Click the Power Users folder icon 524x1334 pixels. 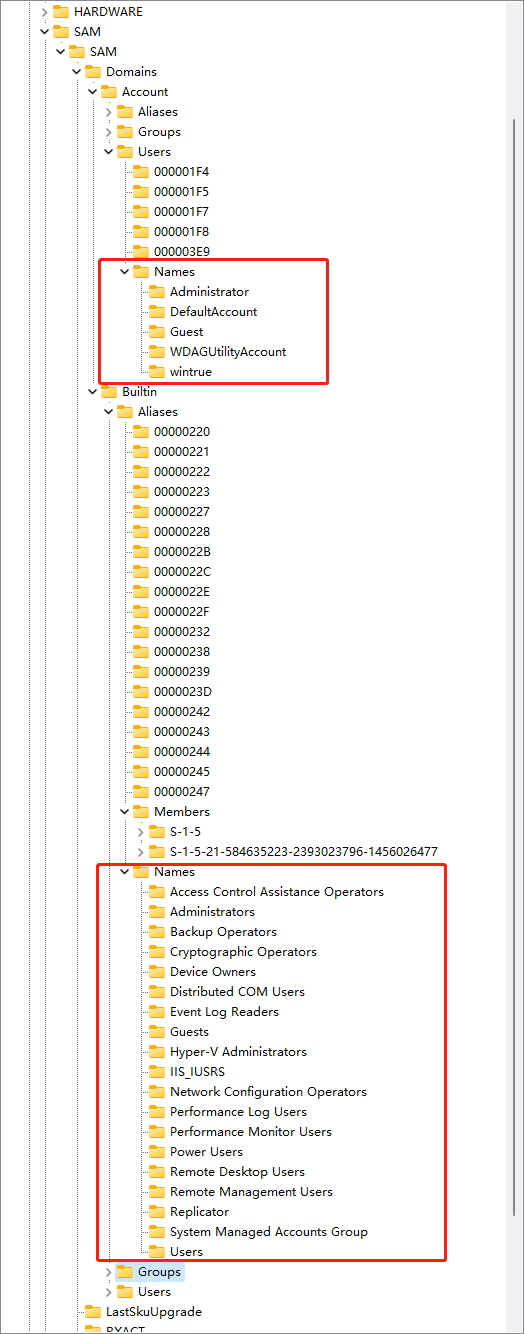157,1152
